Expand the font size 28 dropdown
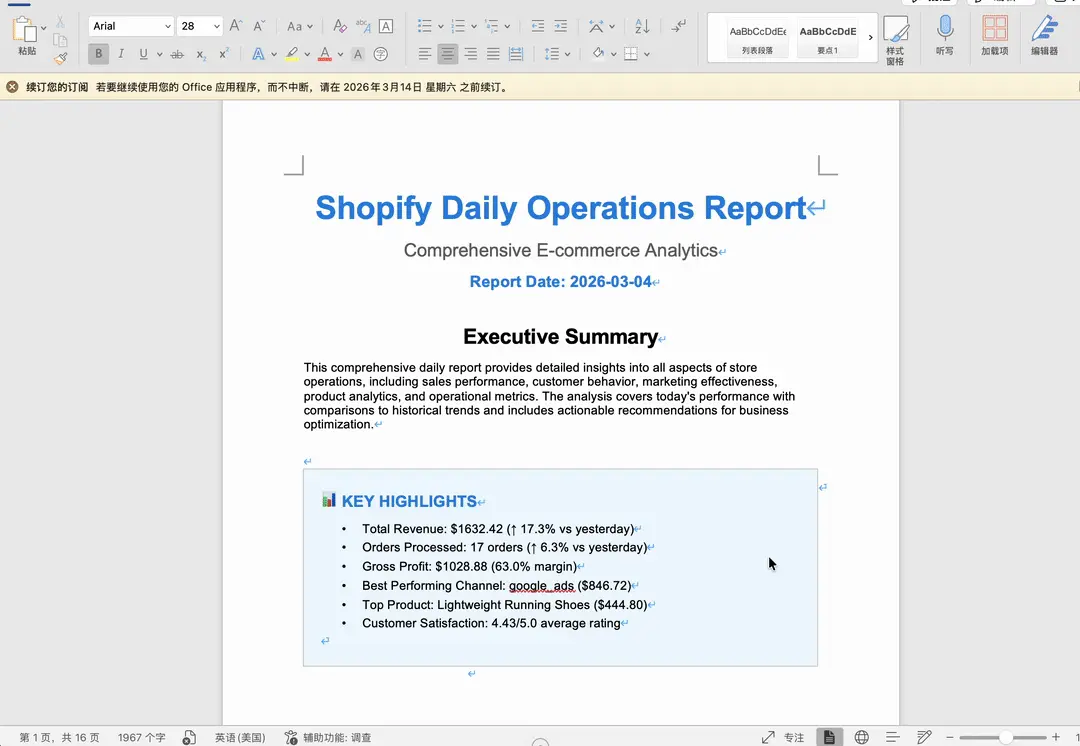The width and height of the screenshot is (1080, 746). (x=217, y=26)
